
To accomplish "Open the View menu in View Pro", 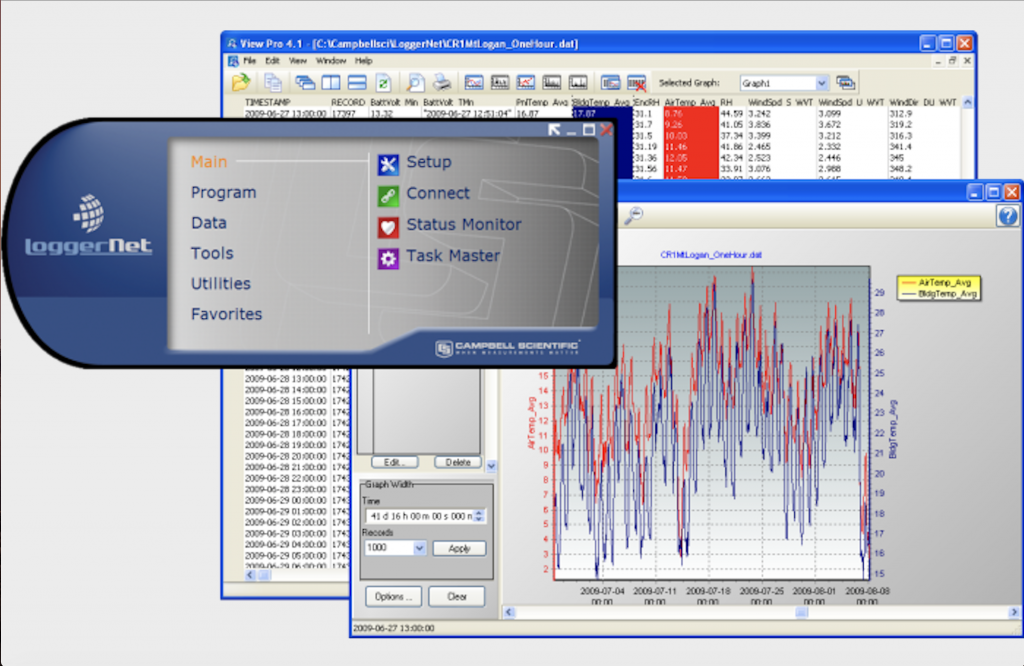I will pos(298,61).
